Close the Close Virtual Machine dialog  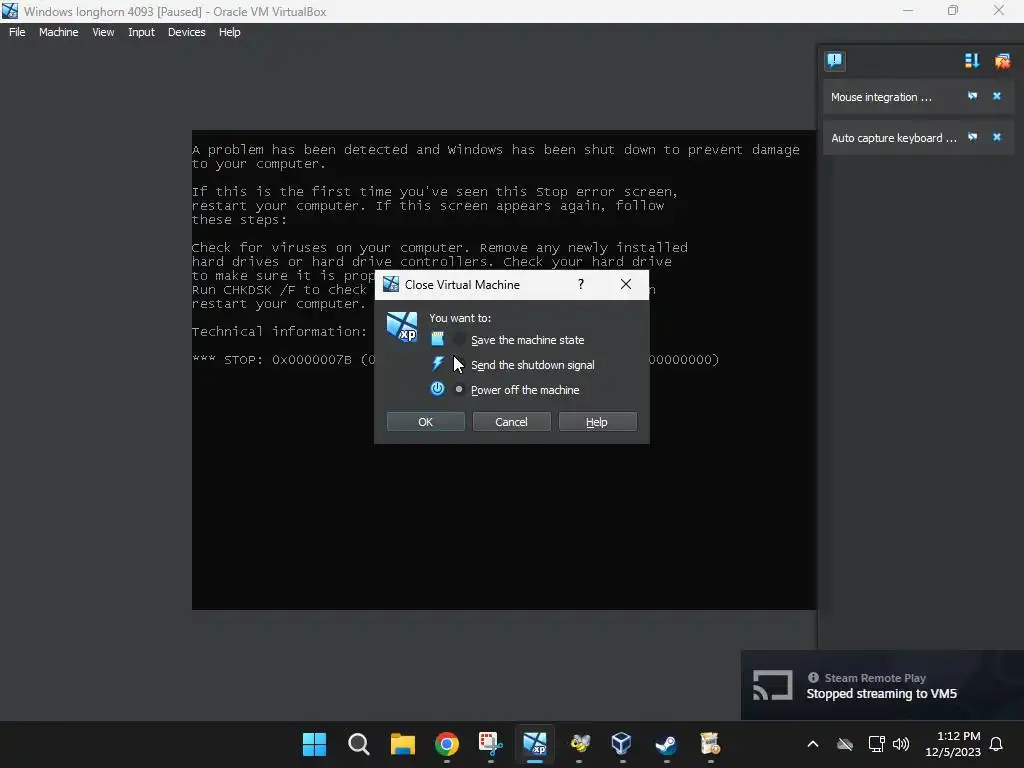pos(626,284)
